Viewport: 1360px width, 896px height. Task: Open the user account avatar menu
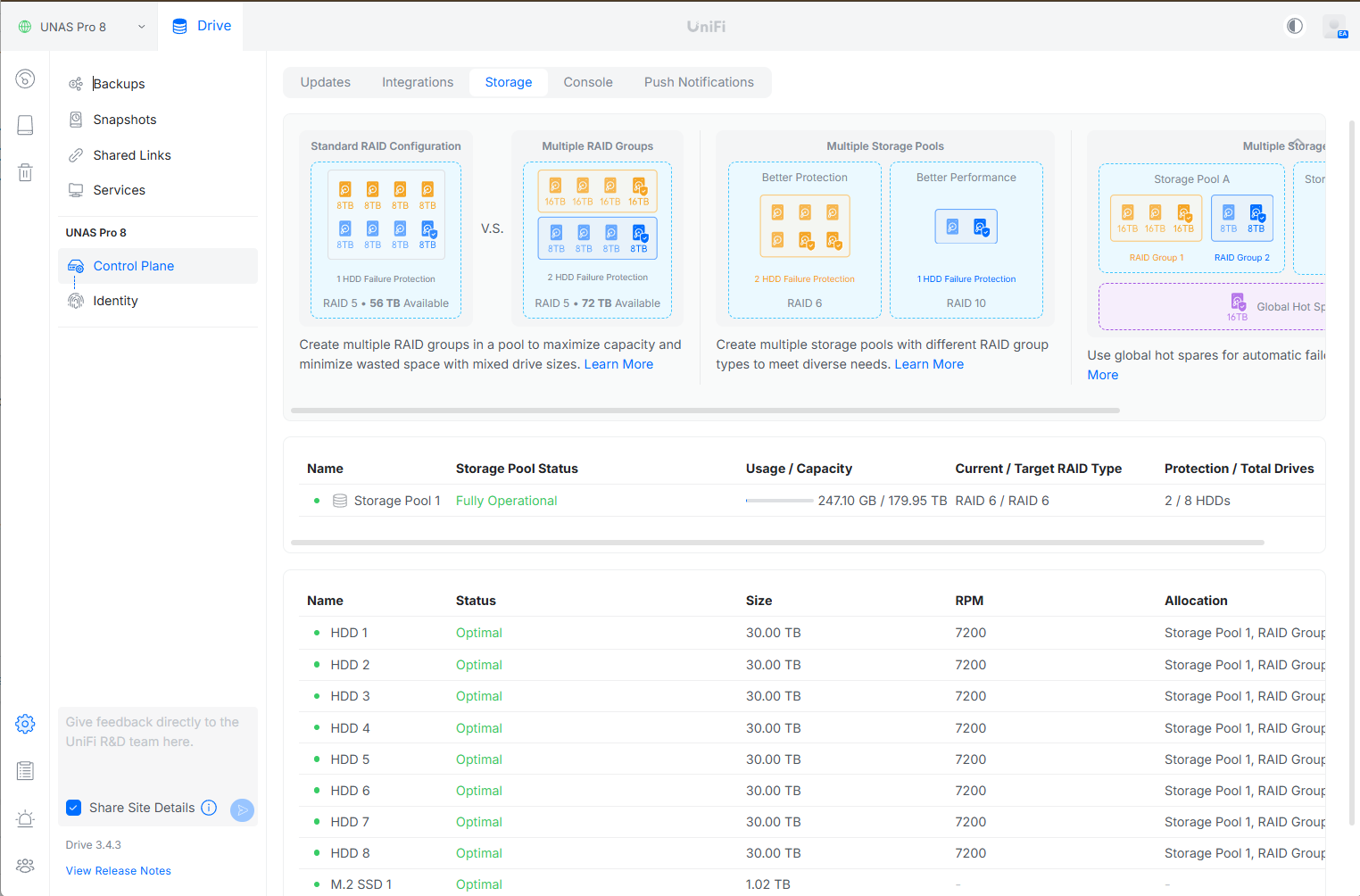pyautogui.click(x=1334, y=26)
